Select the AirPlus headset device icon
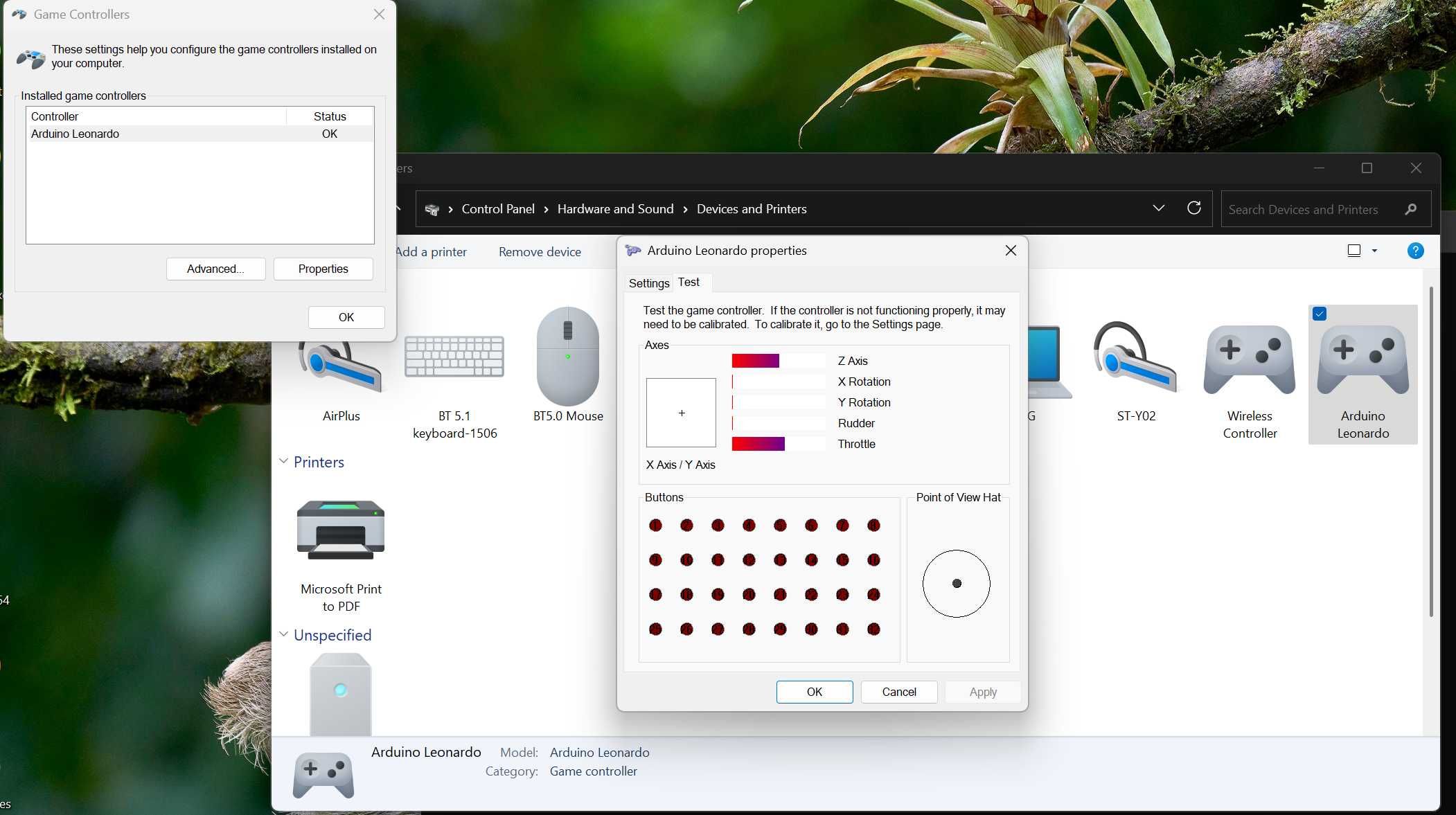1456x815 pixels. pos(341,367)
